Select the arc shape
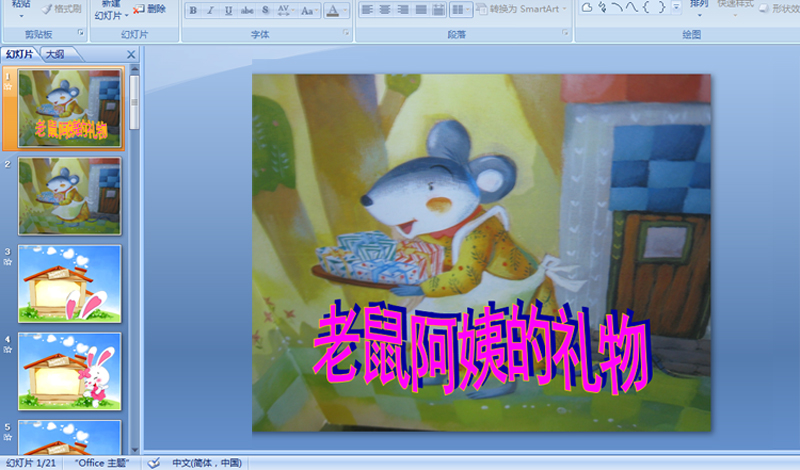The width and height of the screenshot is (800, 470). coord(617,7)
